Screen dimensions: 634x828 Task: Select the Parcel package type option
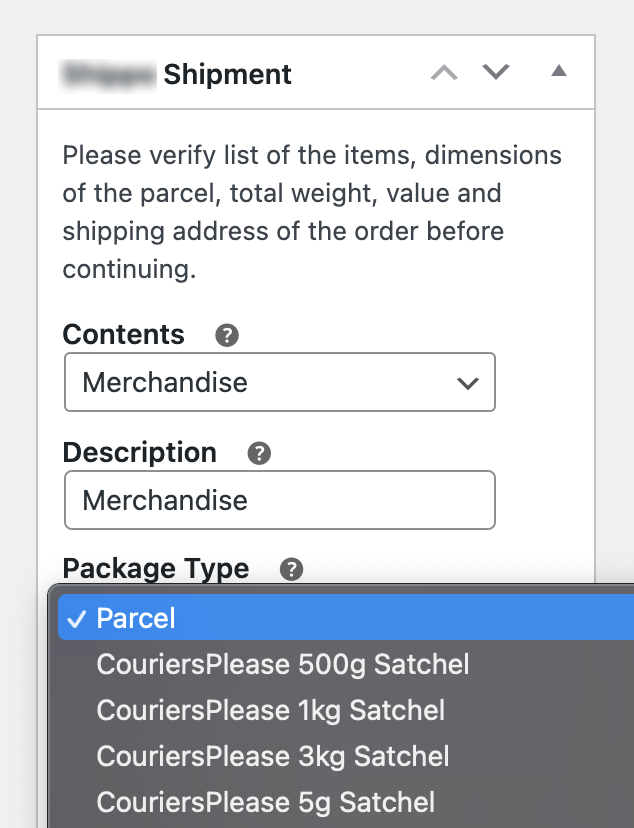135,618
